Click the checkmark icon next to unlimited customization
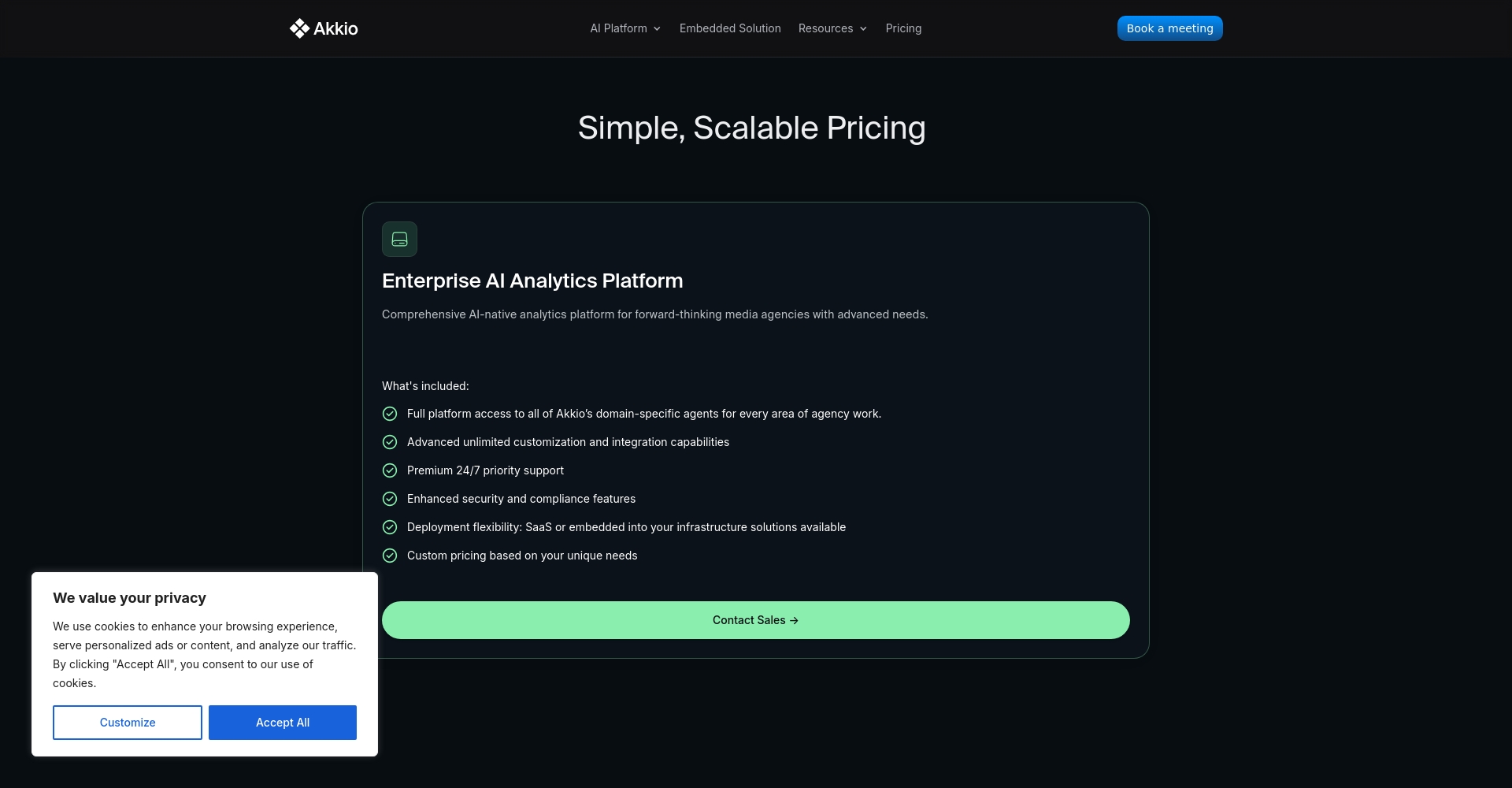 click(390, 442)
